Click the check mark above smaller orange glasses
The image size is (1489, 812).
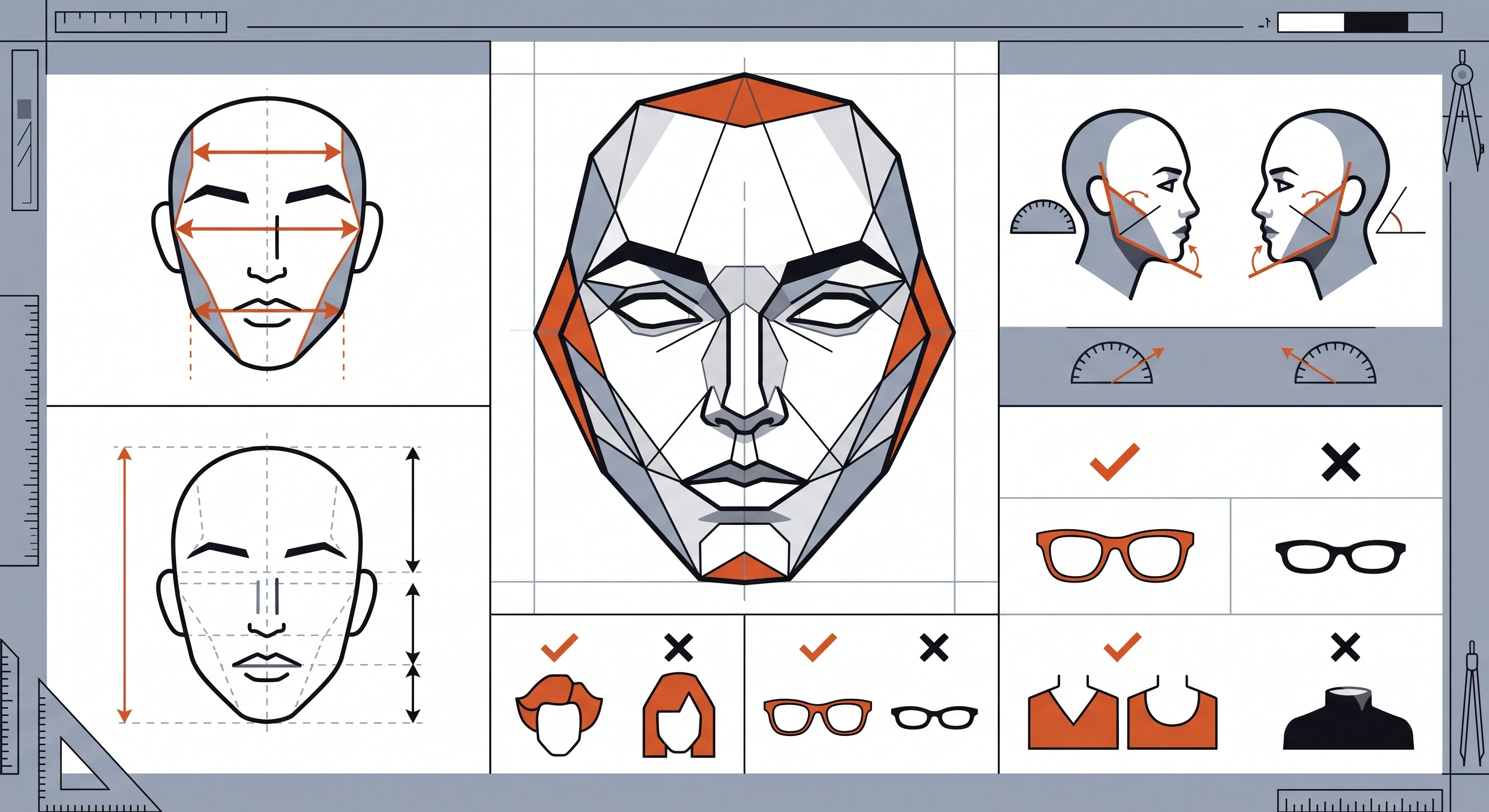[x=818, y=647]
